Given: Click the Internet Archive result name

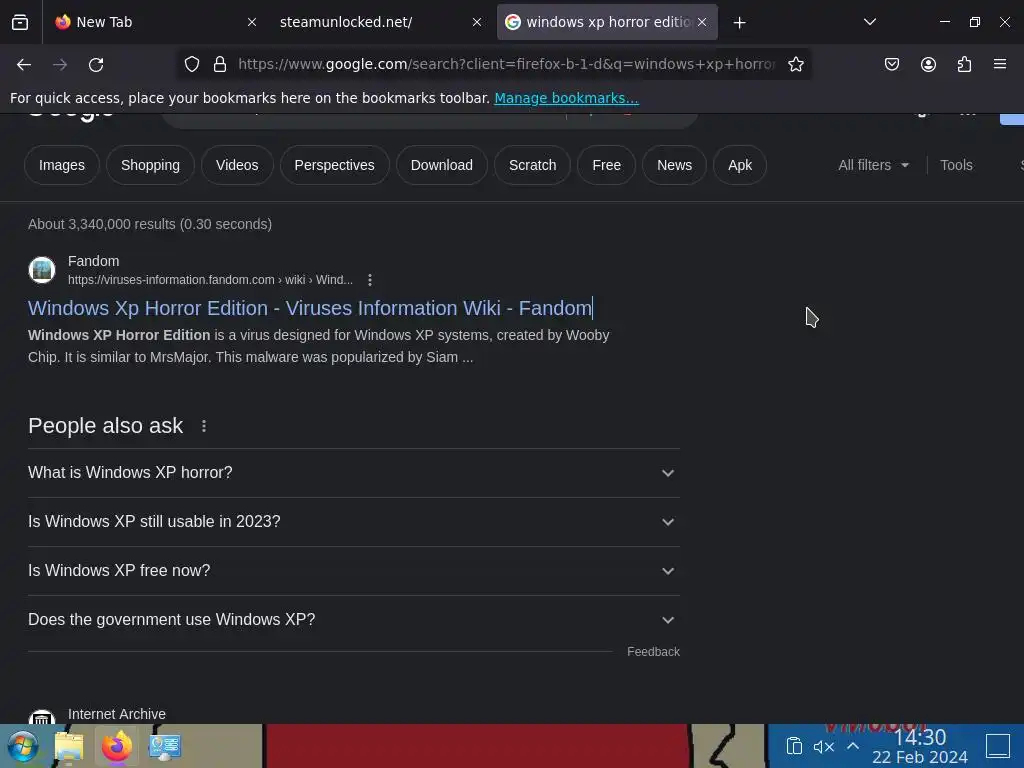Looking at the screenshot, I should point(117,714).
